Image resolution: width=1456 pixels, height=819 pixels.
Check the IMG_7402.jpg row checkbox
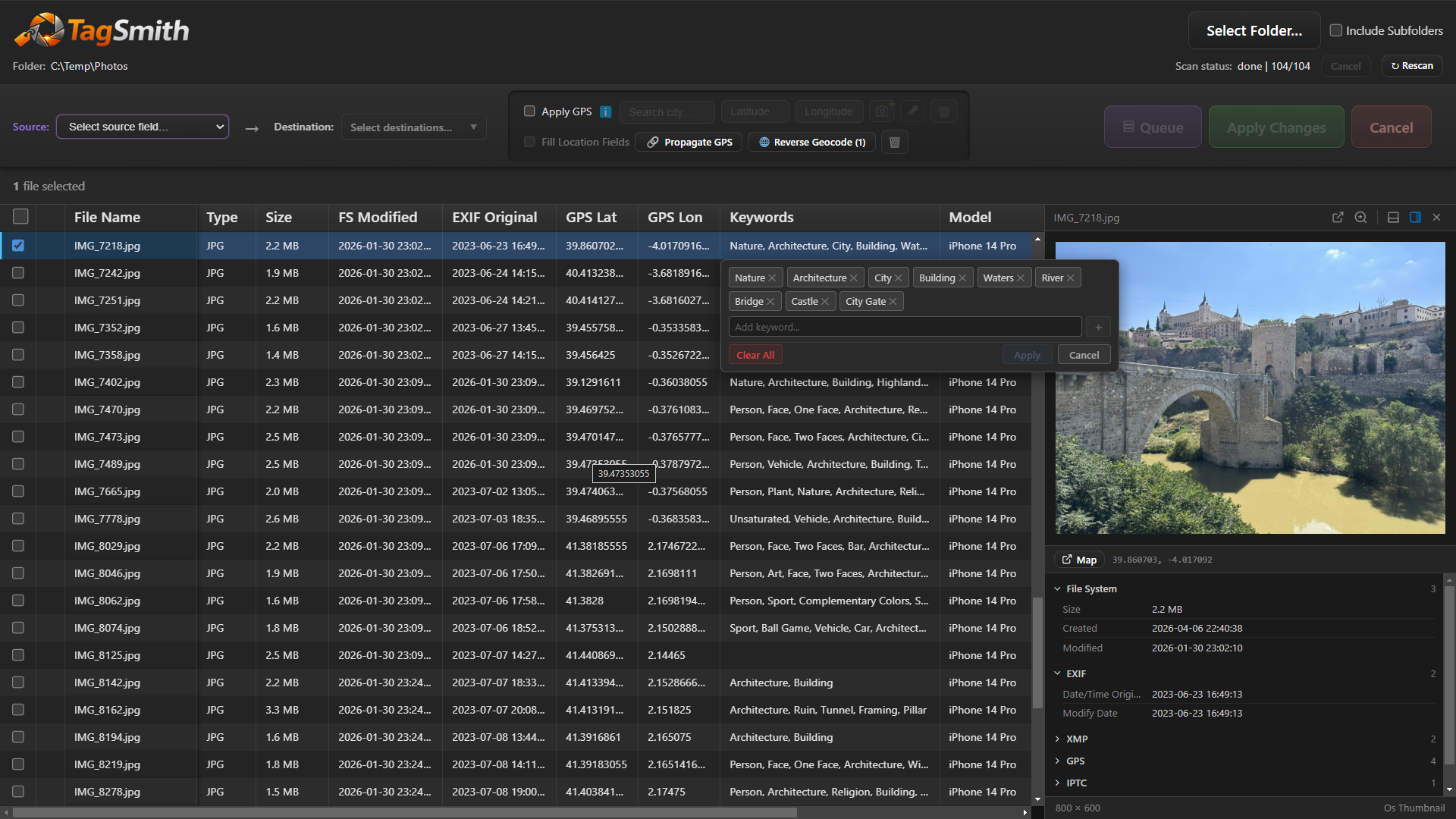click(x=18, y=382)
